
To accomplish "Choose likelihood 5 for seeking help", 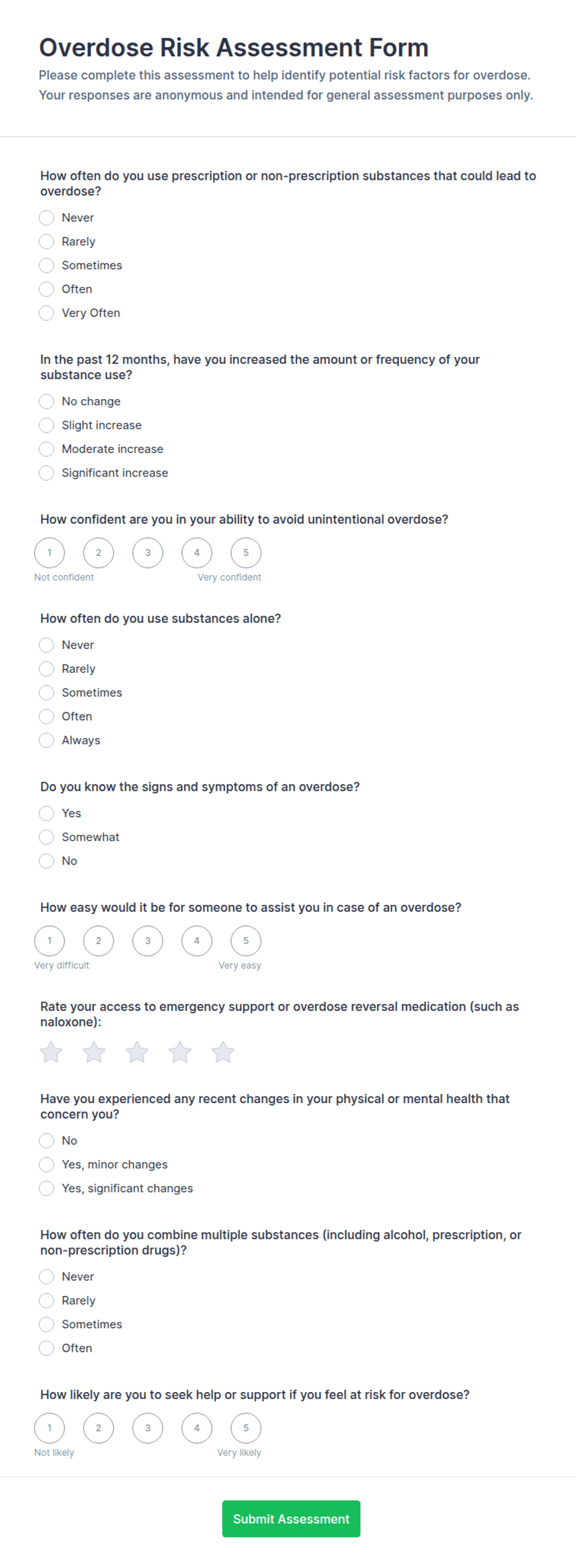I will tap(246, 1428).
